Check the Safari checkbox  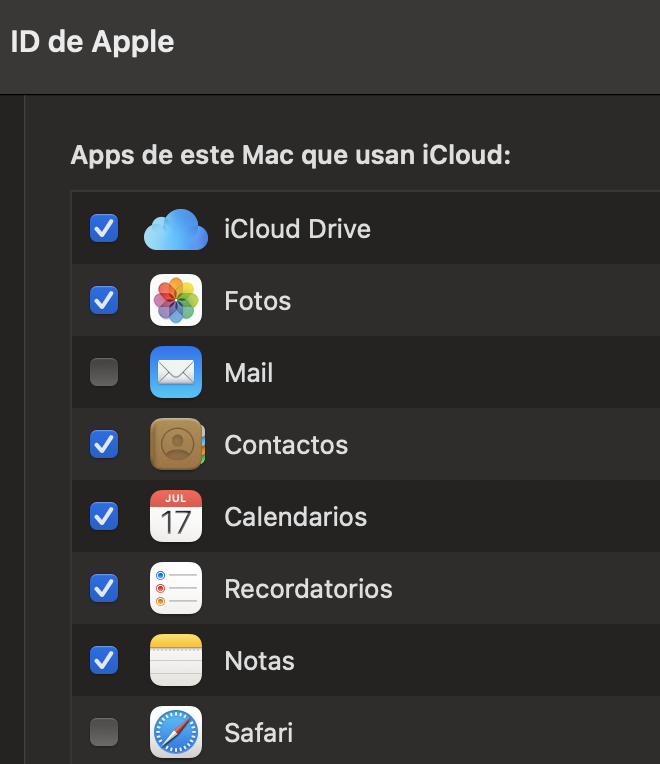click(104, 732)
